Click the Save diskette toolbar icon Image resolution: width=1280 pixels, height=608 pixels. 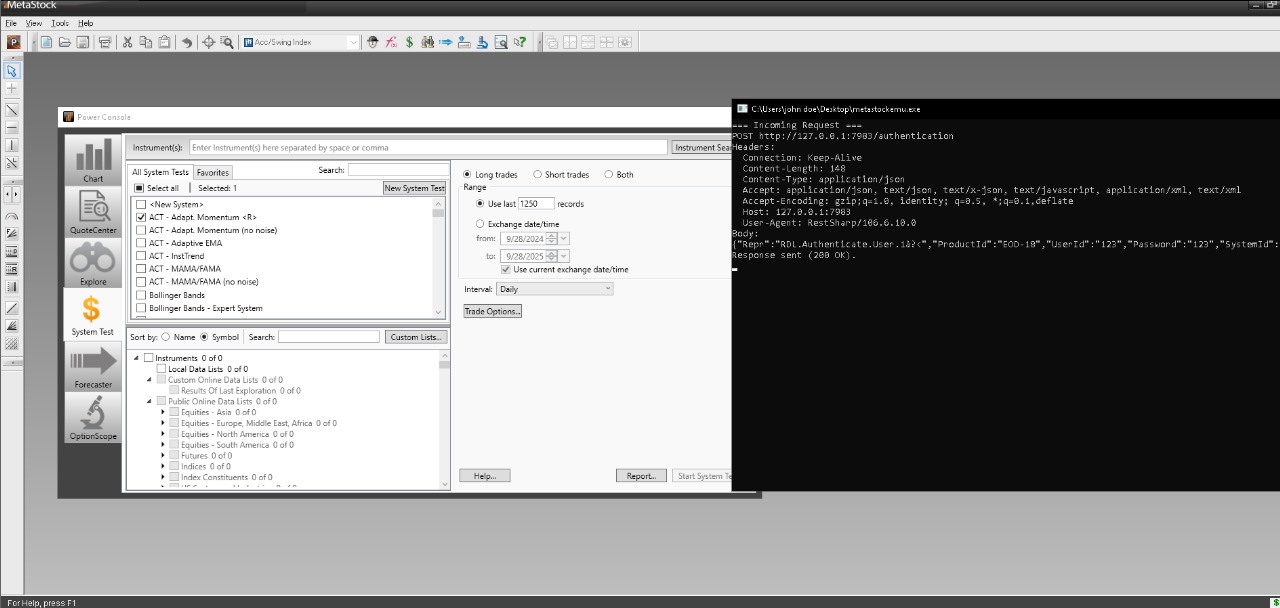[x=82, y=42]
